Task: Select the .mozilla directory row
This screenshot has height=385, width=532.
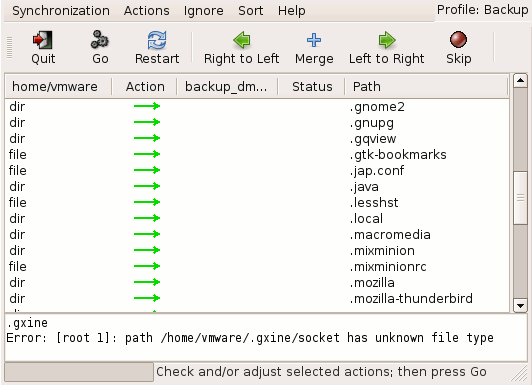Action: [x=257, y=282]
